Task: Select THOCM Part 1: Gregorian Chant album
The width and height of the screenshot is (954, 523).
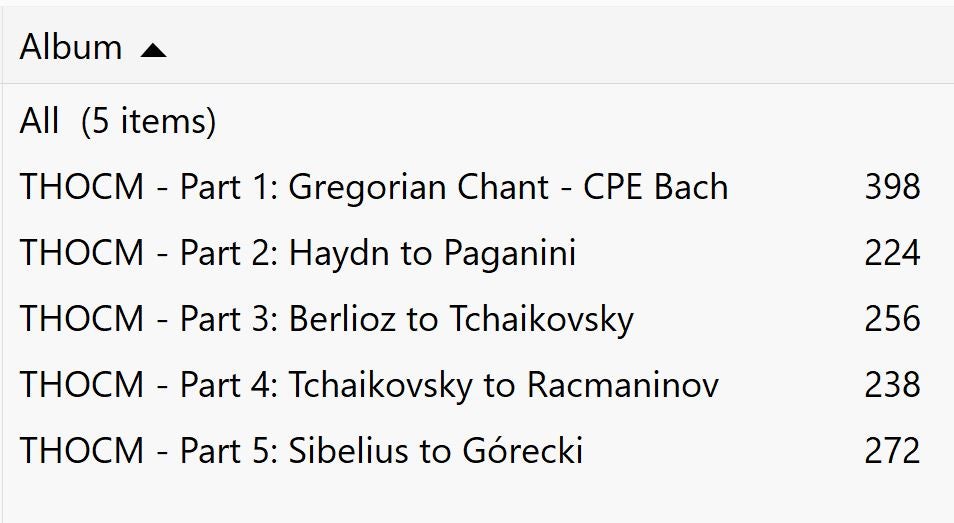Action: tap(373, 187)
